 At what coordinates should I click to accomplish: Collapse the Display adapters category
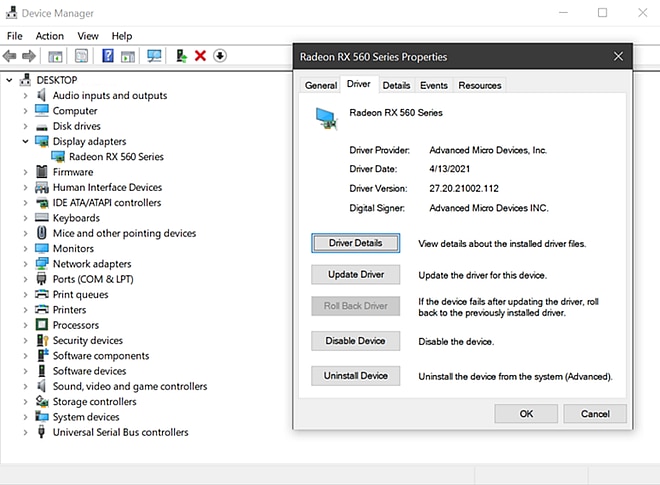25,141
